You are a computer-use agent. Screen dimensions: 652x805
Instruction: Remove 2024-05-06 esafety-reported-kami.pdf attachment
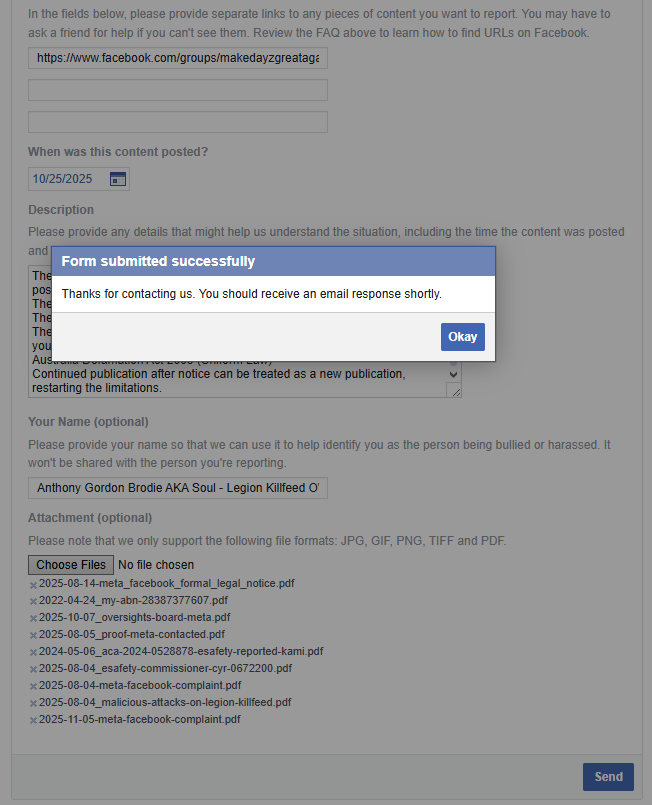33,652
